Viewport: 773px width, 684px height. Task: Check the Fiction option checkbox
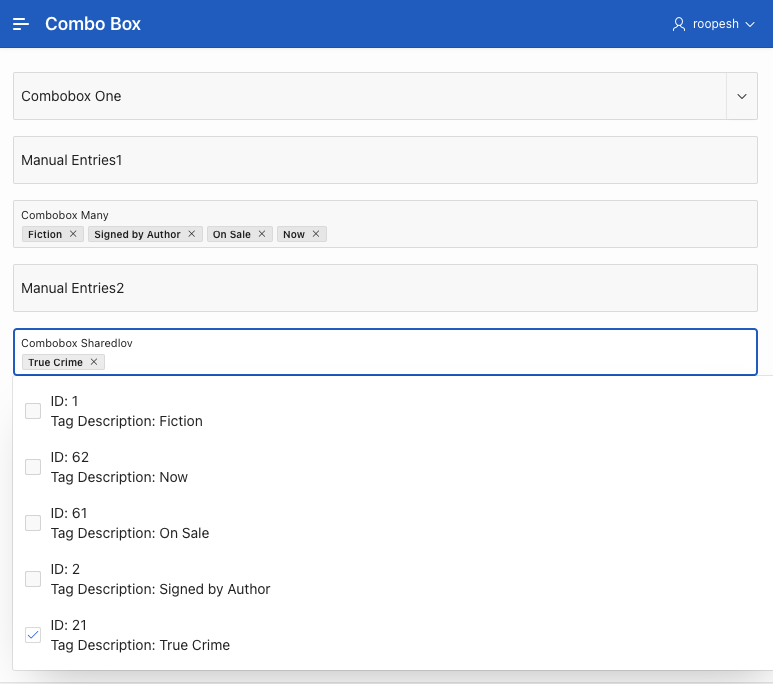click(x=33, y=411)
